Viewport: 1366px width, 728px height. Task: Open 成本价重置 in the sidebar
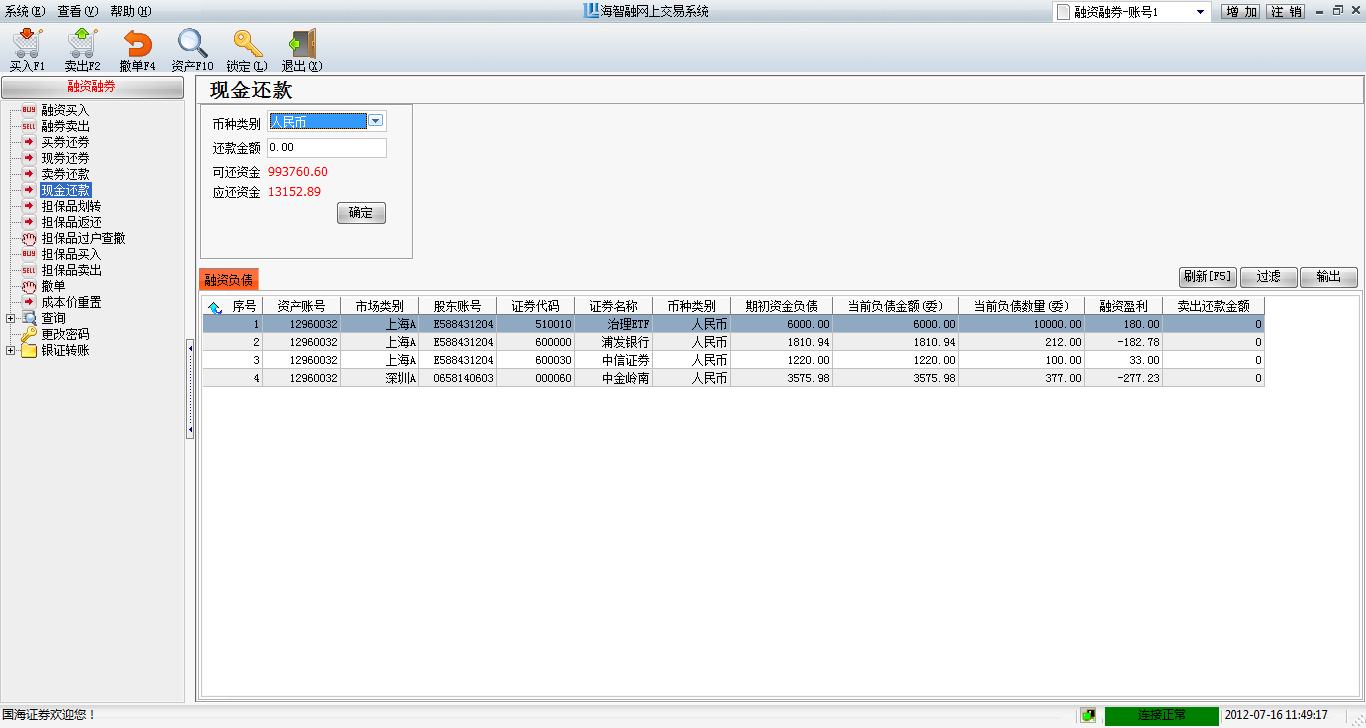(71, 302)
